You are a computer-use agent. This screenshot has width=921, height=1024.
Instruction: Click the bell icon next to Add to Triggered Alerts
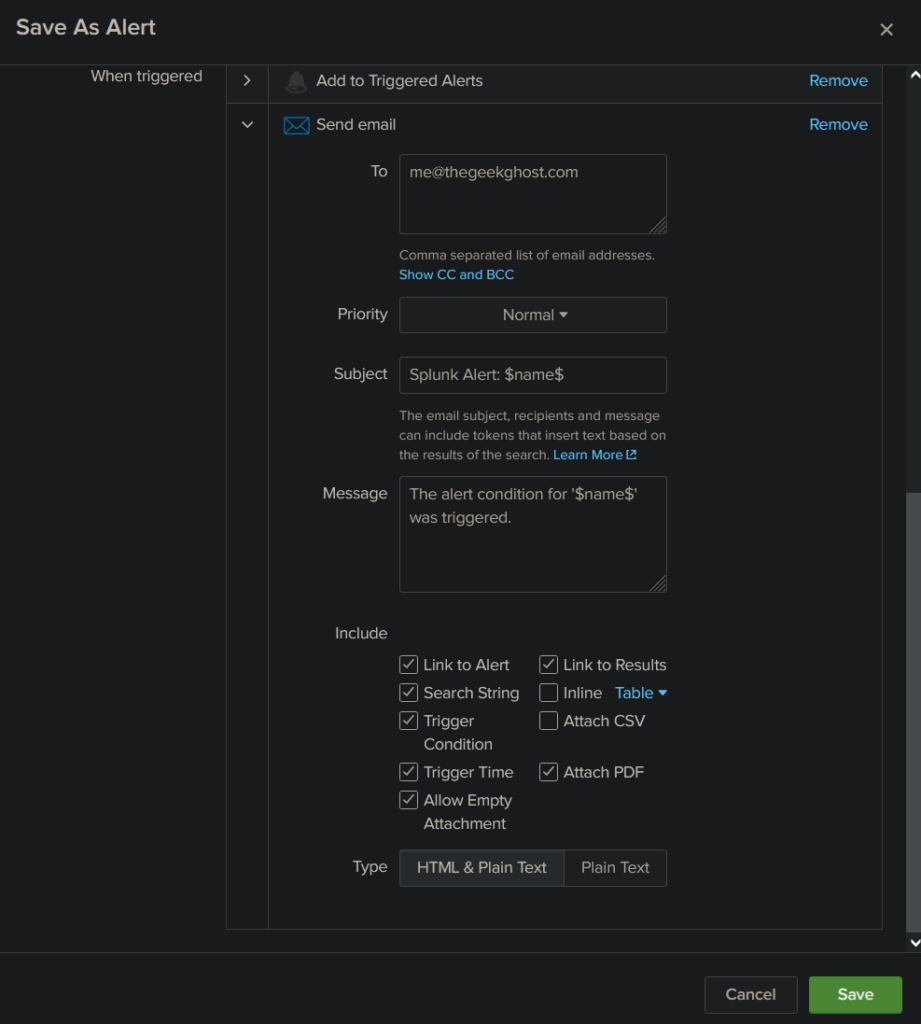tap(295, 81)
